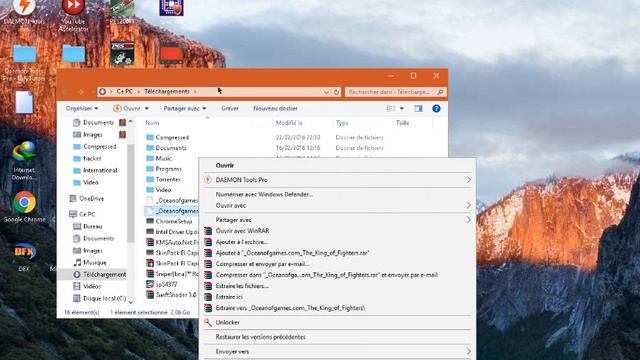Open the address bar history dropdown
The image size is (640, 360).
(327, 92)
